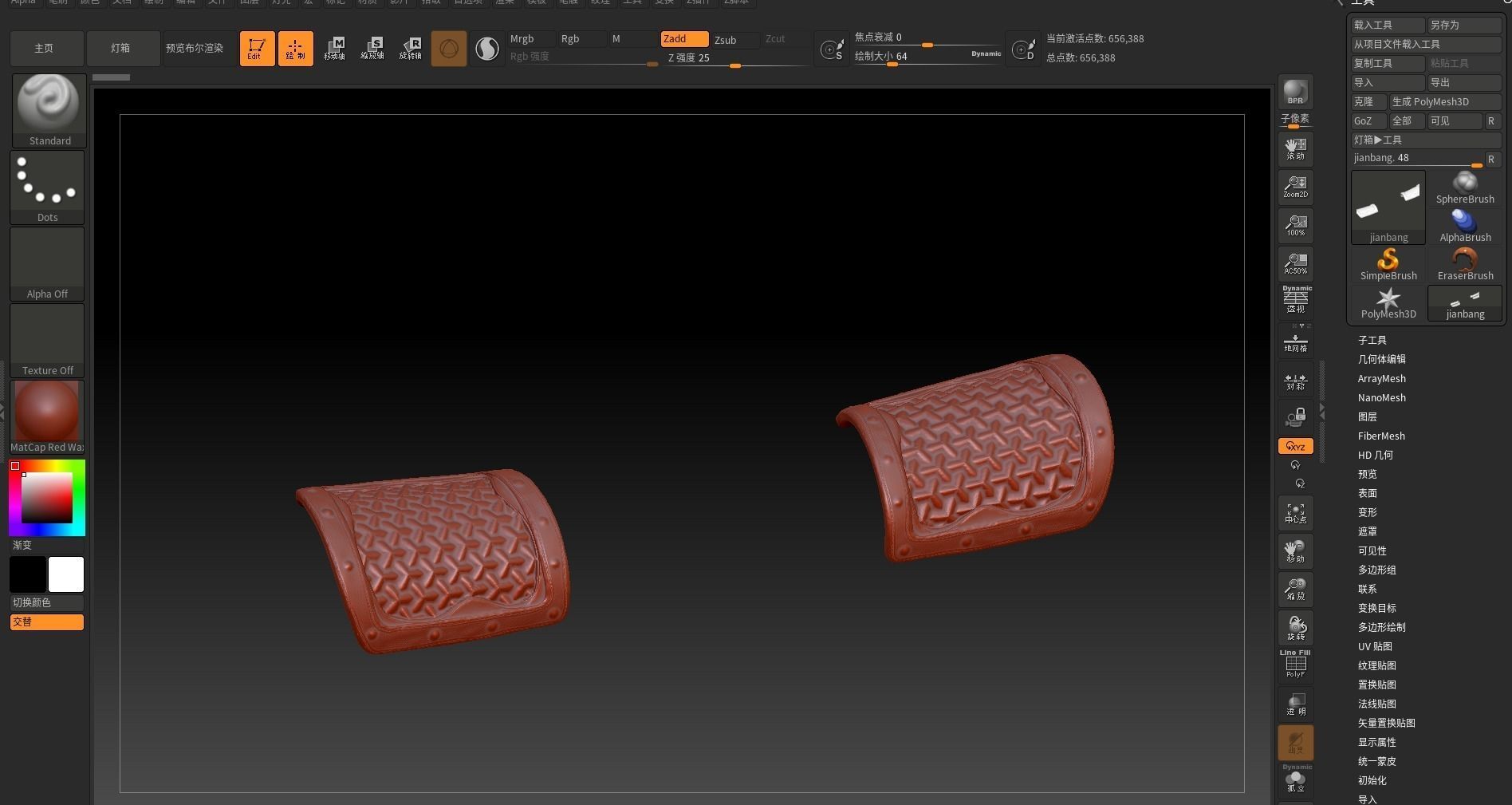Viewport: 1512px width, 805px height.
Task: Toggle the 幽灵 ghost mode
Action: point(1295,743)
